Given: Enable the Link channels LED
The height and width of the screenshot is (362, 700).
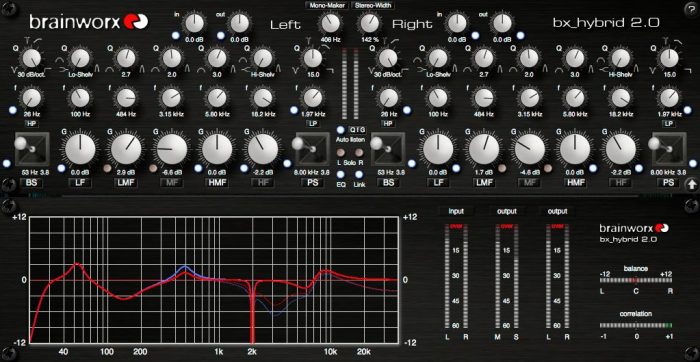Looking at the screenshot, I should [x=359, y=175].
